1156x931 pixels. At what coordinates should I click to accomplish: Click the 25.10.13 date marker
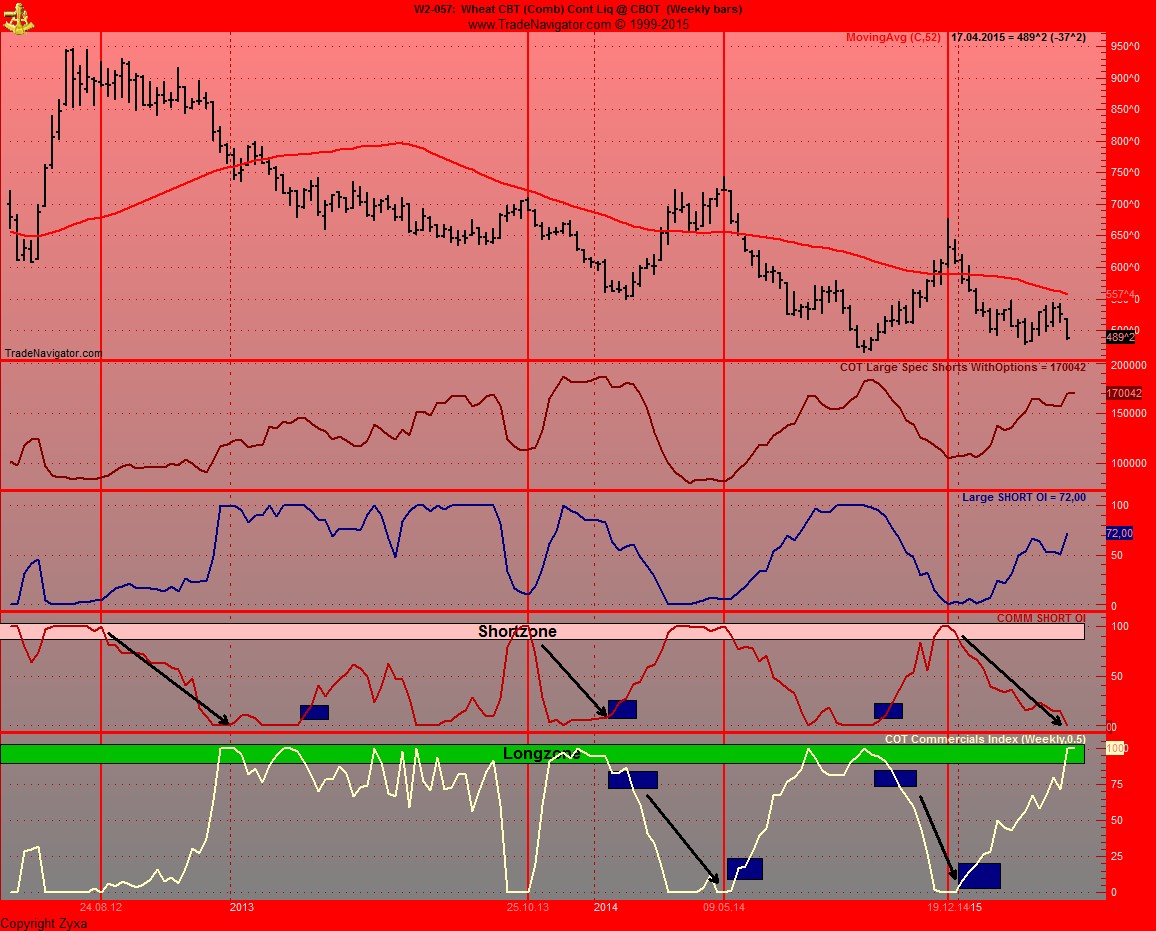tap(527, 907)
